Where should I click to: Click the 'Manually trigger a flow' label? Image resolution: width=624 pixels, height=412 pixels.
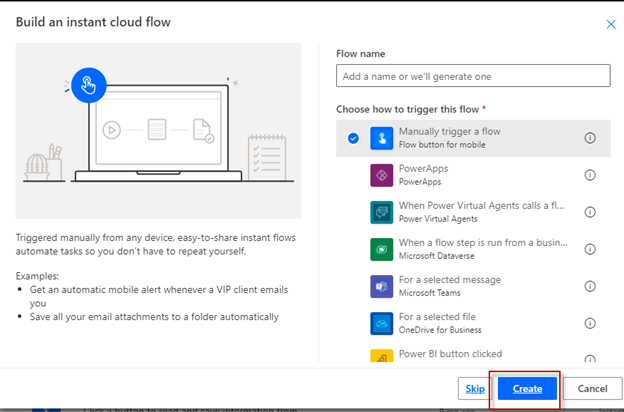point(450,131)
